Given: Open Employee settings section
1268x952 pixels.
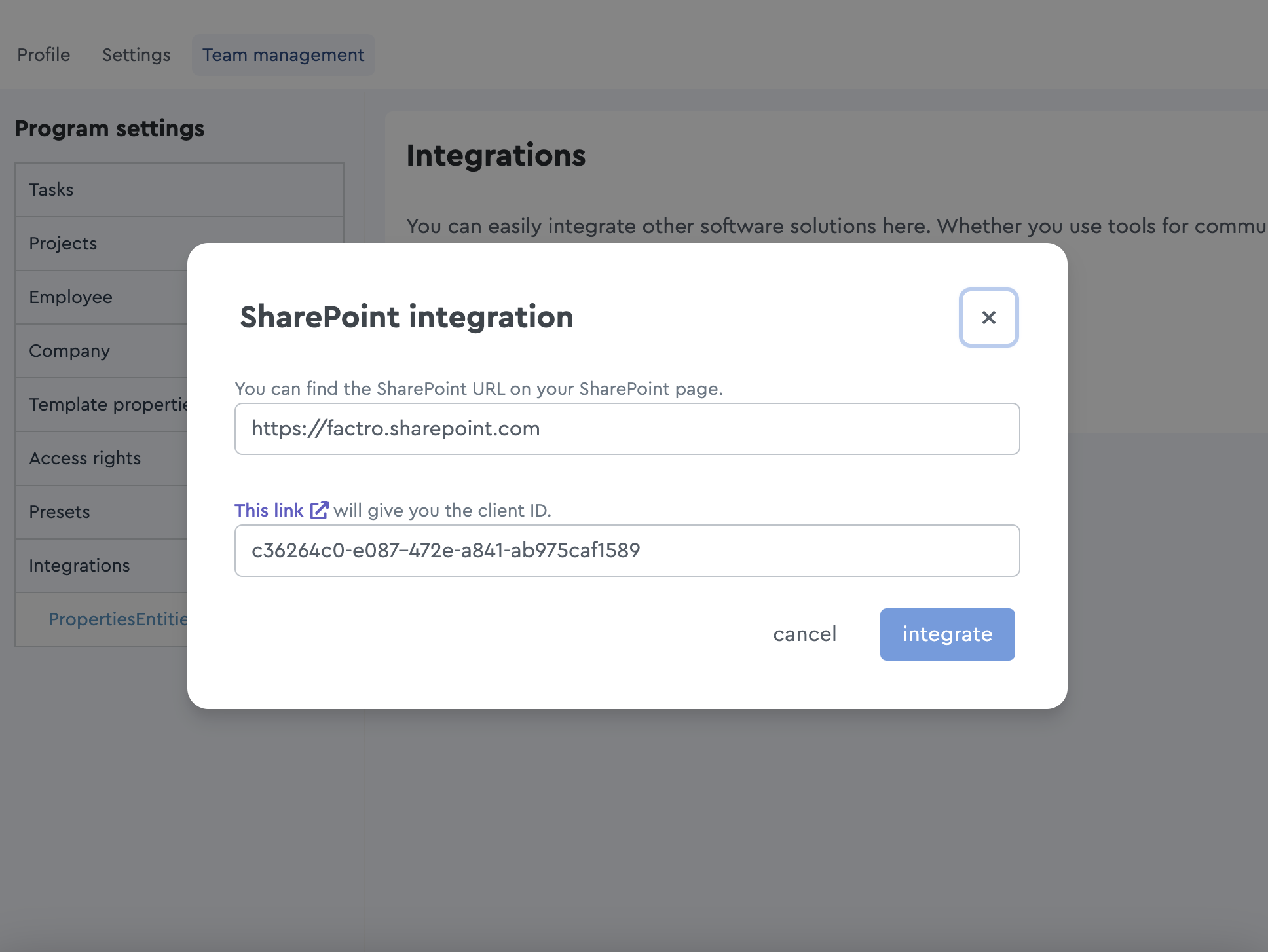Looking at the screenshot, I should point(102,297).
